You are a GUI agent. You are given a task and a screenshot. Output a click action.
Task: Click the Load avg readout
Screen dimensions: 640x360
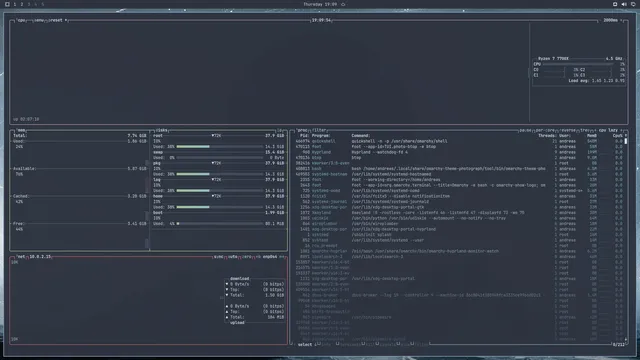(x=596, y=81)
